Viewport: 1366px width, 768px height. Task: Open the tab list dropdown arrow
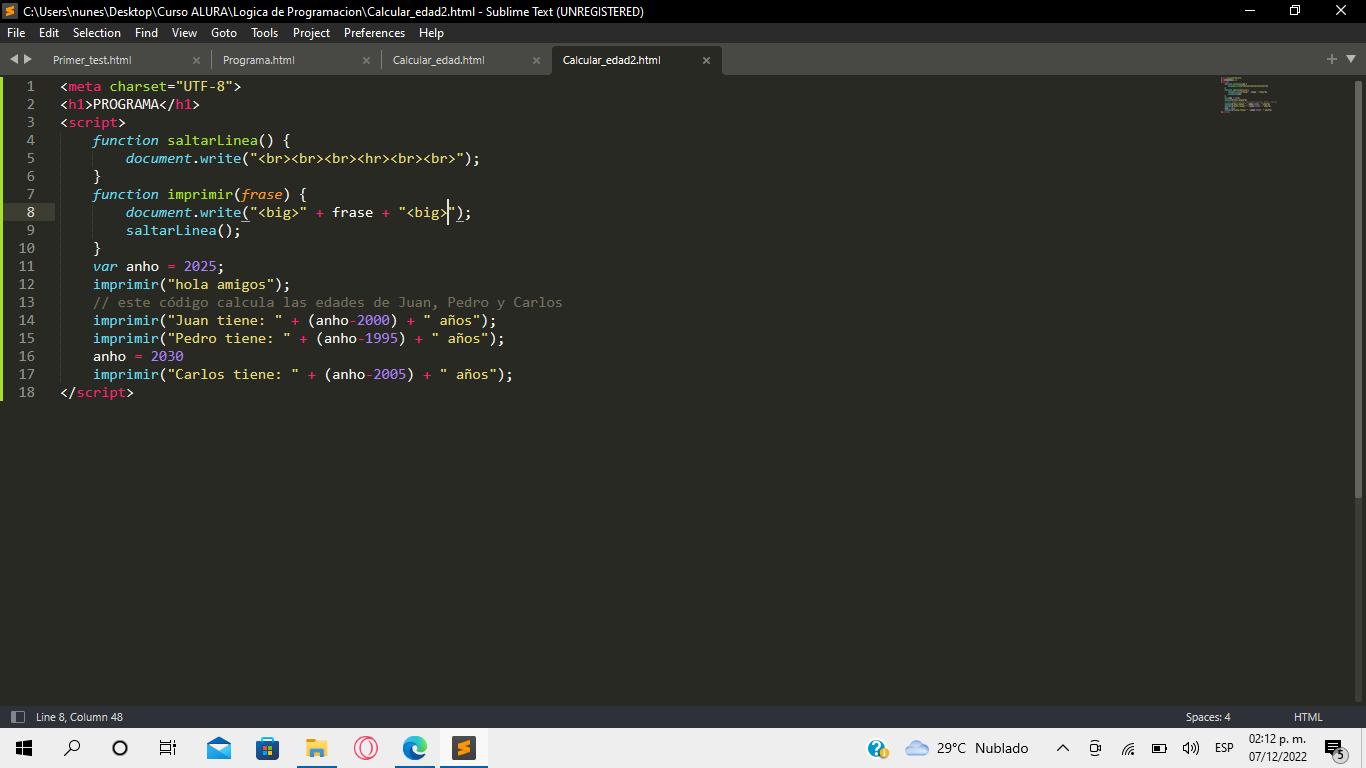pyautogui.click(x=1351, y=60)
